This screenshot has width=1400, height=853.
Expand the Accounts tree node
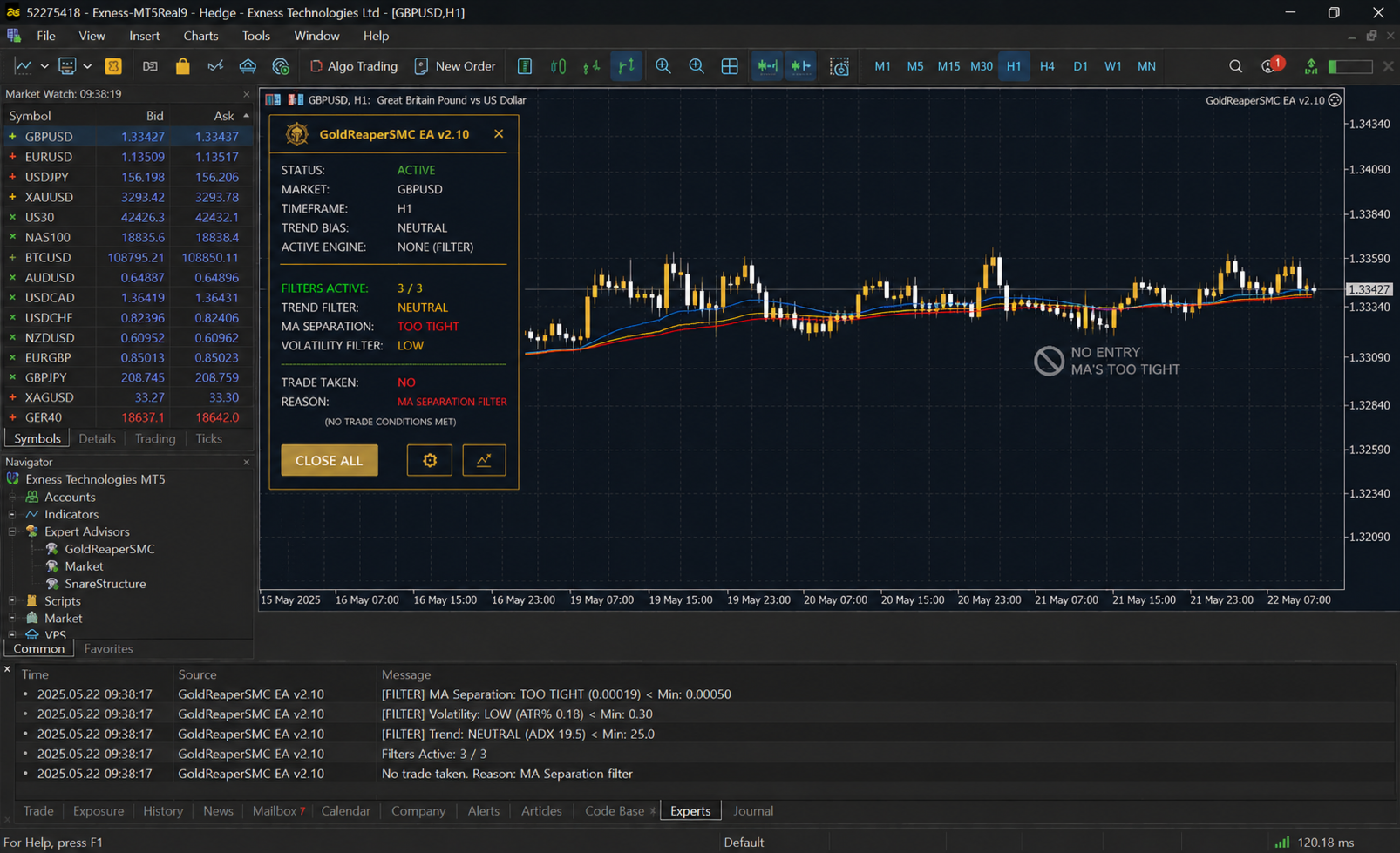pos(12,497)
